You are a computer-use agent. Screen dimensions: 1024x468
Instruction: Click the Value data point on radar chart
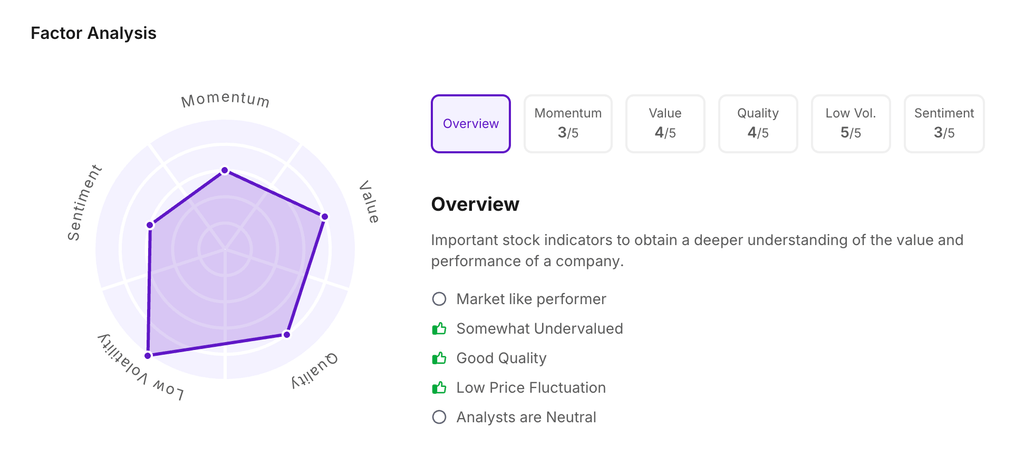pyautogui.click(x=324, y=216)
